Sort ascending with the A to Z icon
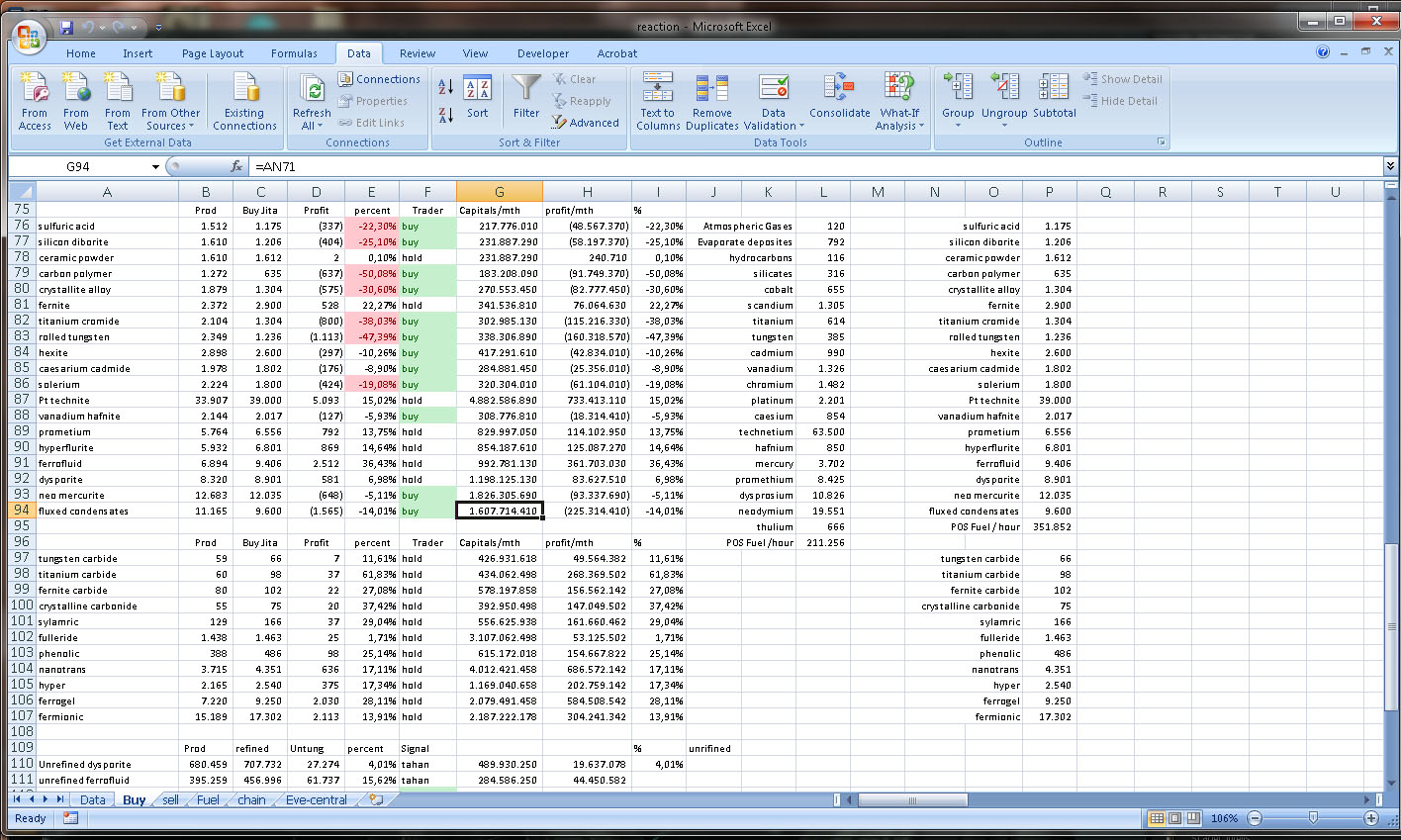 [x=445, y=88]
